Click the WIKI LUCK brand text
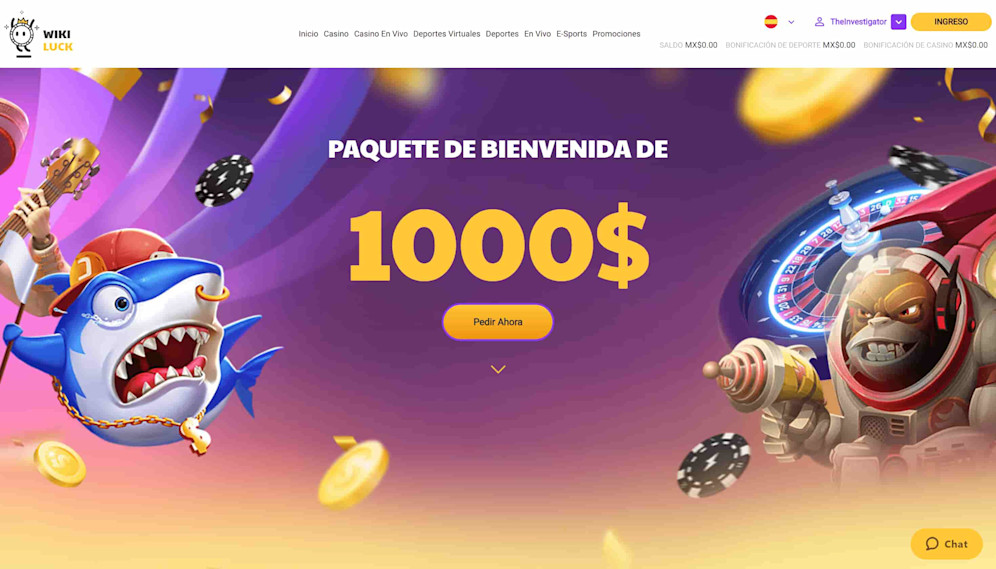The image size is (996, 569). (58, 41)
